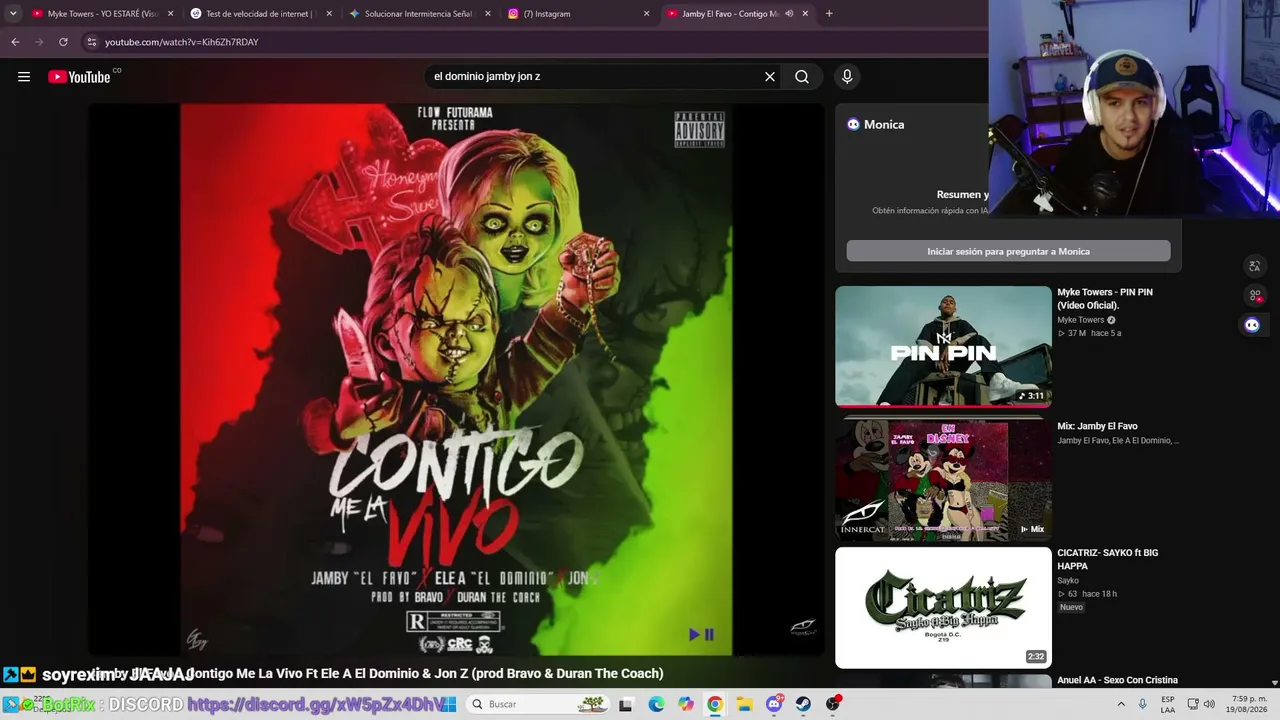Open Copilot from the taskbar
Viewport: 1280px width, 720px height.
pos(686,704)
